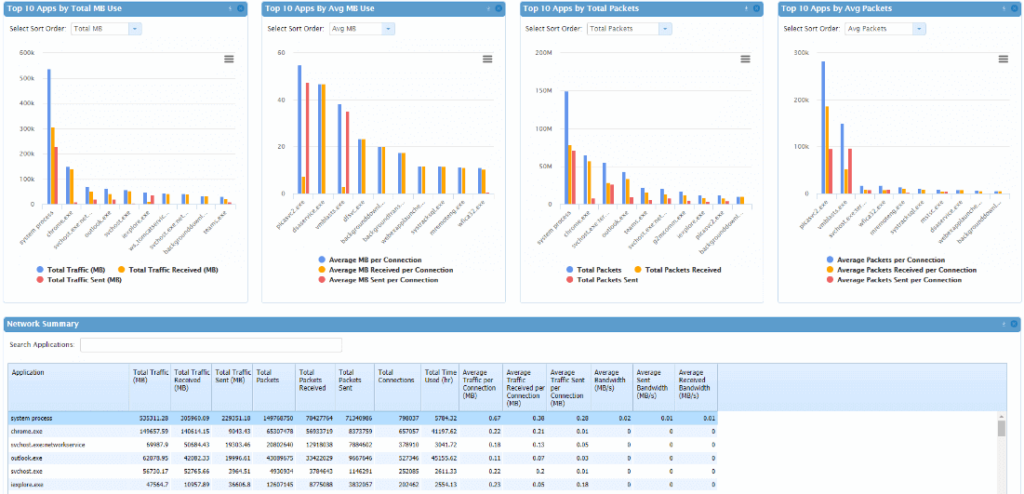The height and width of the screenshot is (494, 1024).
Task: Select the chrome.exe table row
Action: (x=363, y=432)
